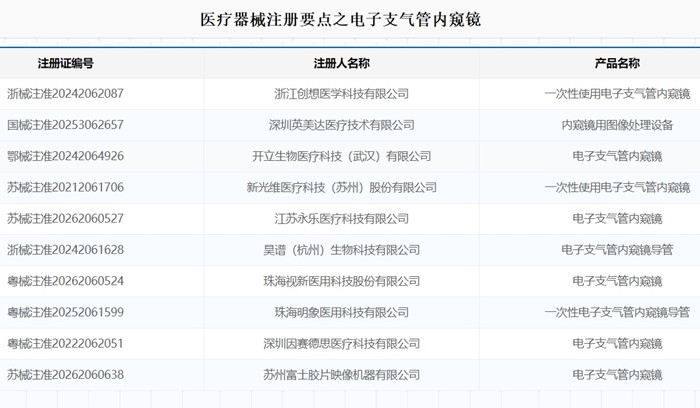Click 电子支气管内窥镜 in the 深圳因赛德思 row
This screenshot has width=700, height=408.
click(x=617, y=344)
